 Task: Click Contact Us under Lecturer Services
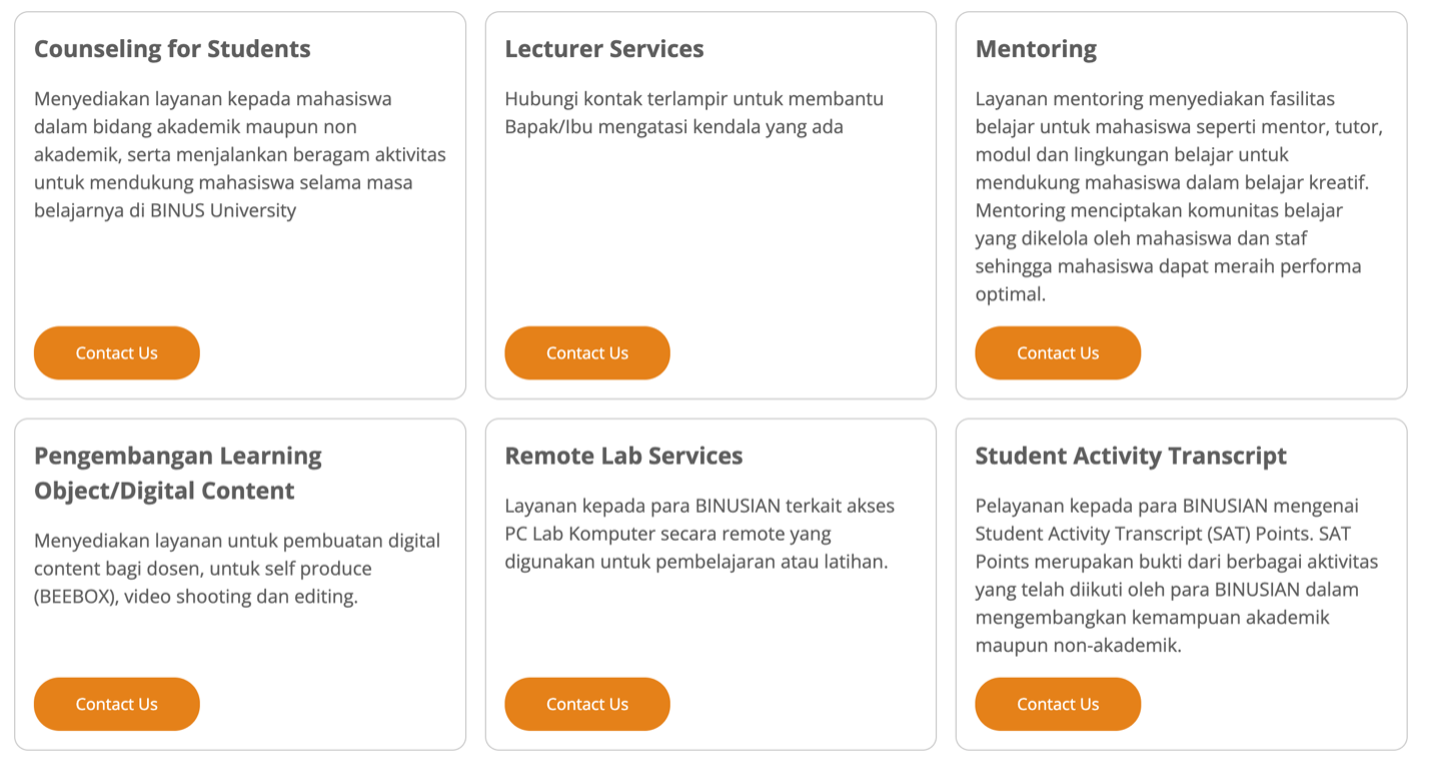click(587, 352)
